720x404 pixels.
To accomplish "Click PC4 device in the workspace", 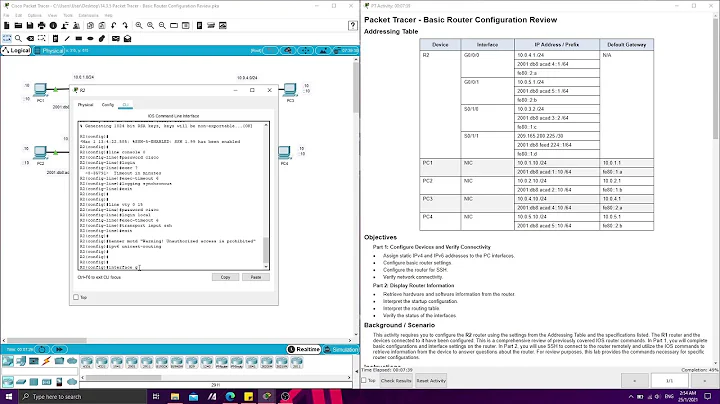I will pos(284,154).
